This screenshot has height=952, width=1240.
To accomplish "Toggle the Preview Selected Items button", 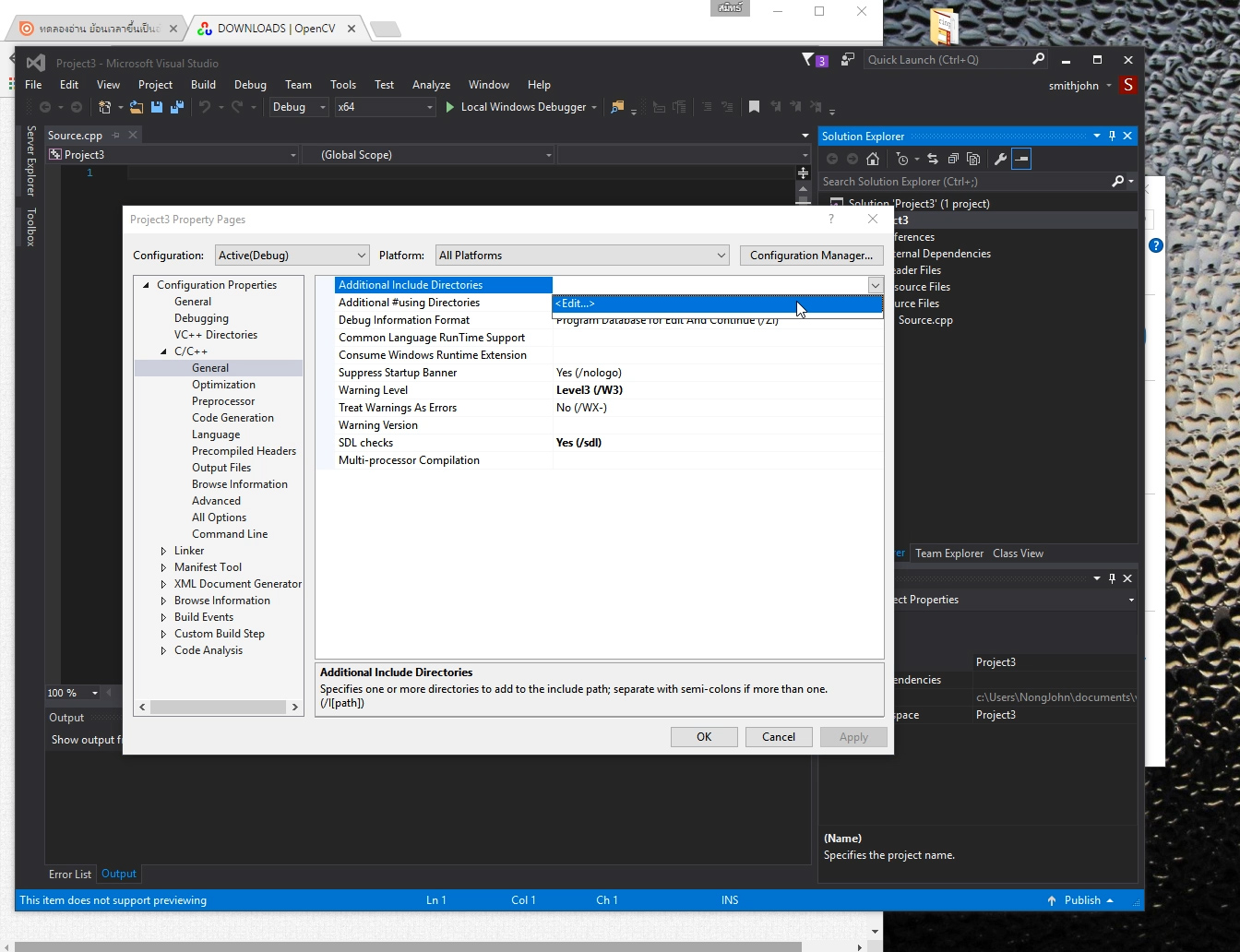I will point(1021,158).
